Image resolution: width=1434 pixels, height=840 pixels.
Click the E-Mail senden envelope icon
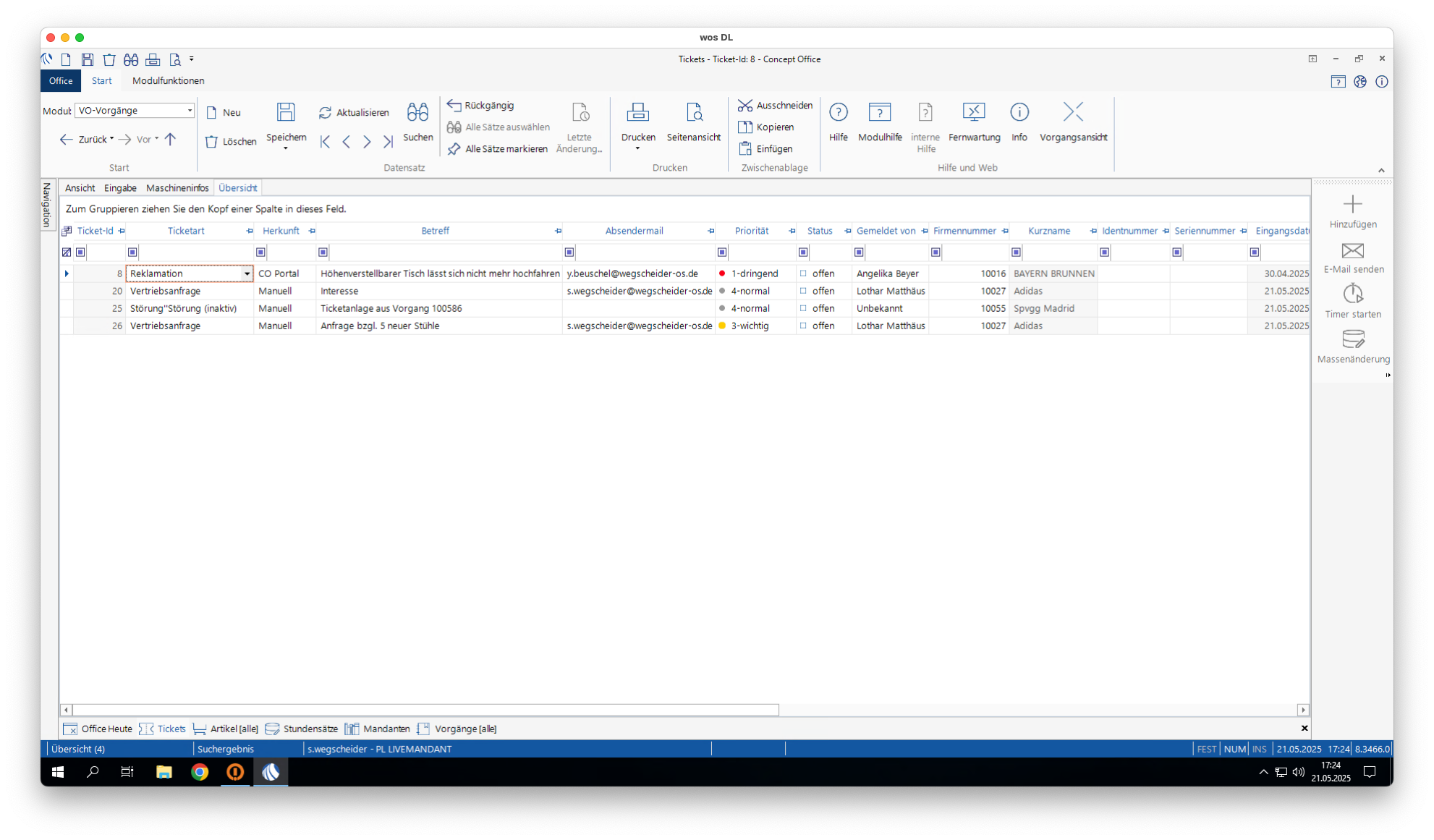point(1352,251)
